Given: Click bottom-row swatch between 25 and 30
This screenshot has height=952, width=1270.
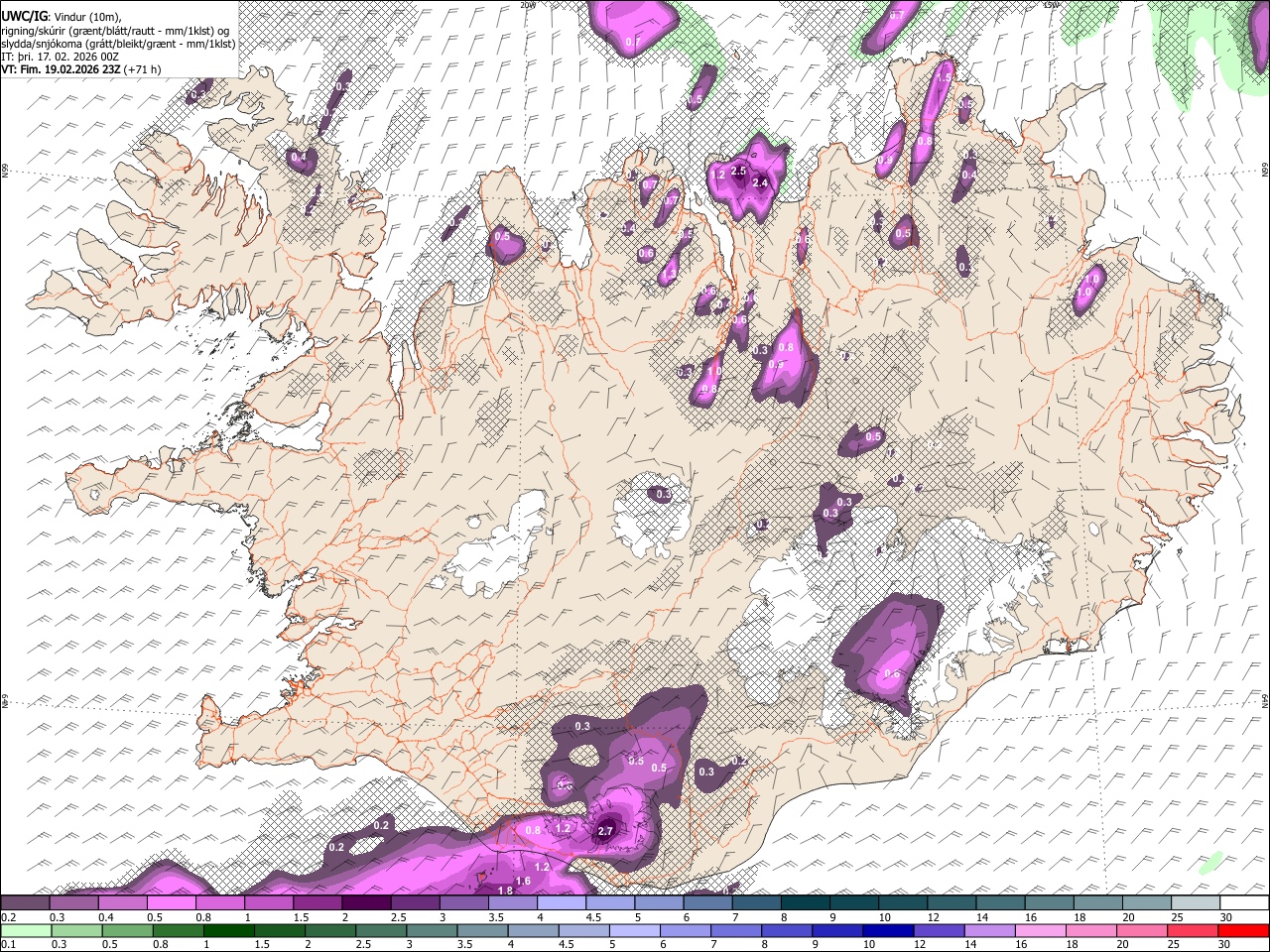Looking at the screenshot, I should click(1195, 930).
